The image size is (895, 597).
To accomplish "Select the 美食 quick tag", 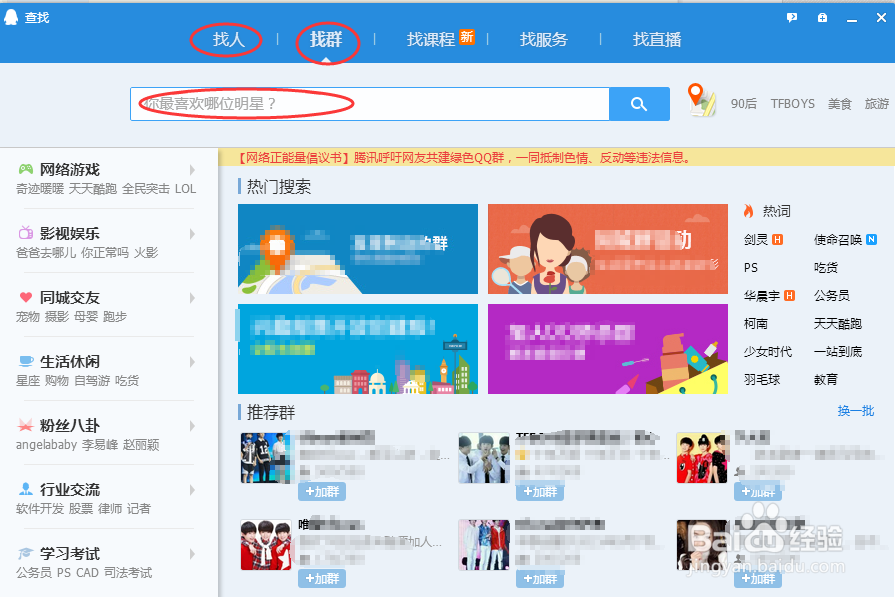I will point(840,104).
